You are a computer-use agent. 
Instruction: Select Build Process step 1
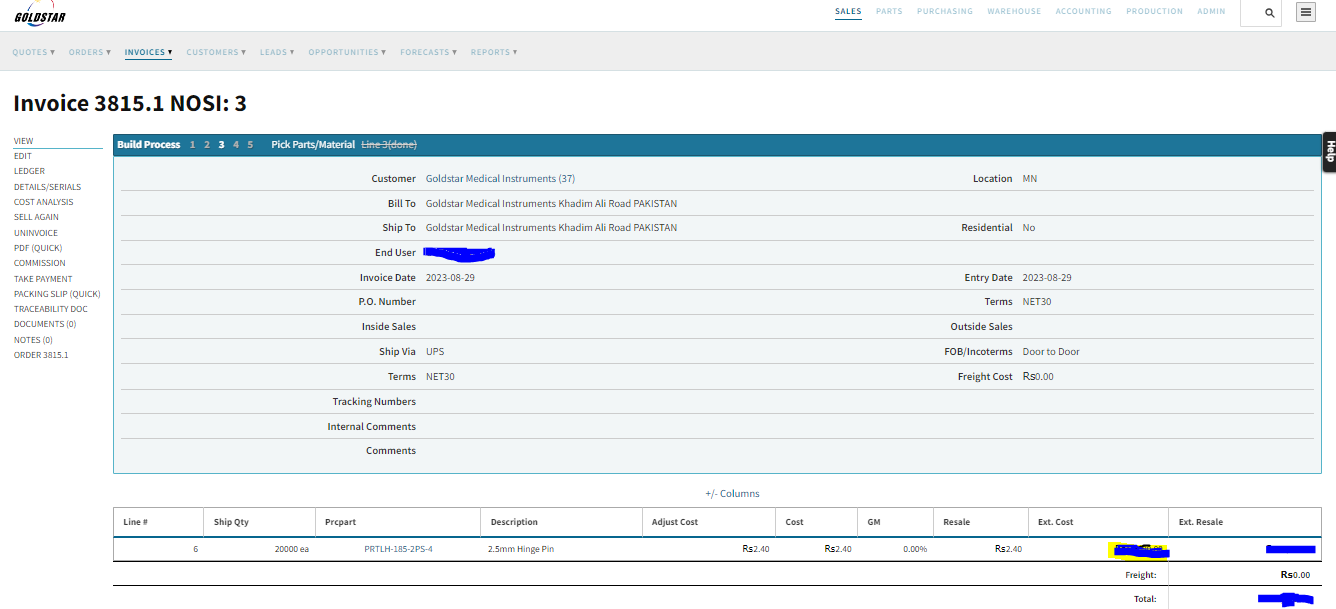pos(193,145)
